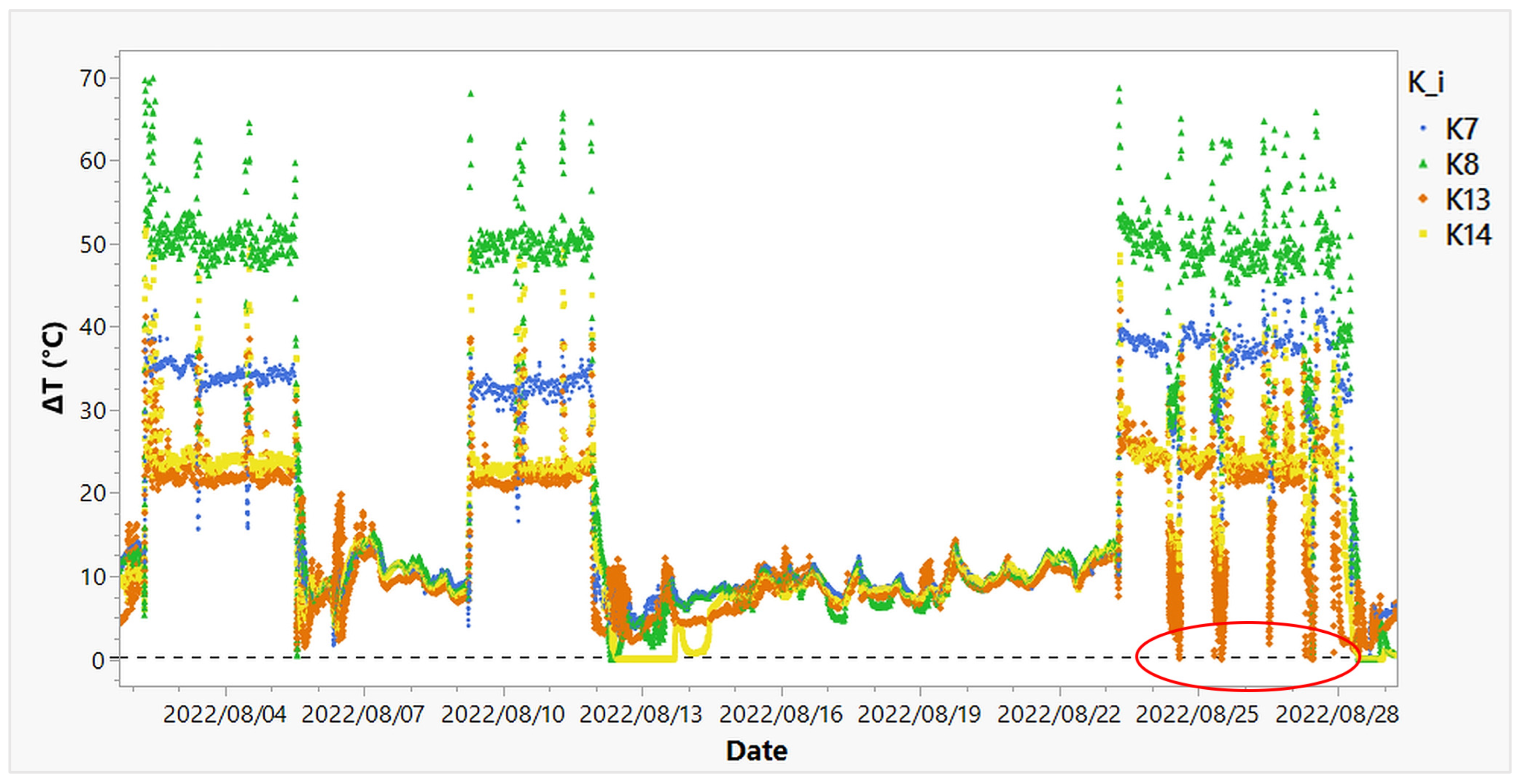Viewport: 1521px width, 784px height.
Task: Select the K14 legend label
Action: pyautogui.click(x=1468, y=235)
